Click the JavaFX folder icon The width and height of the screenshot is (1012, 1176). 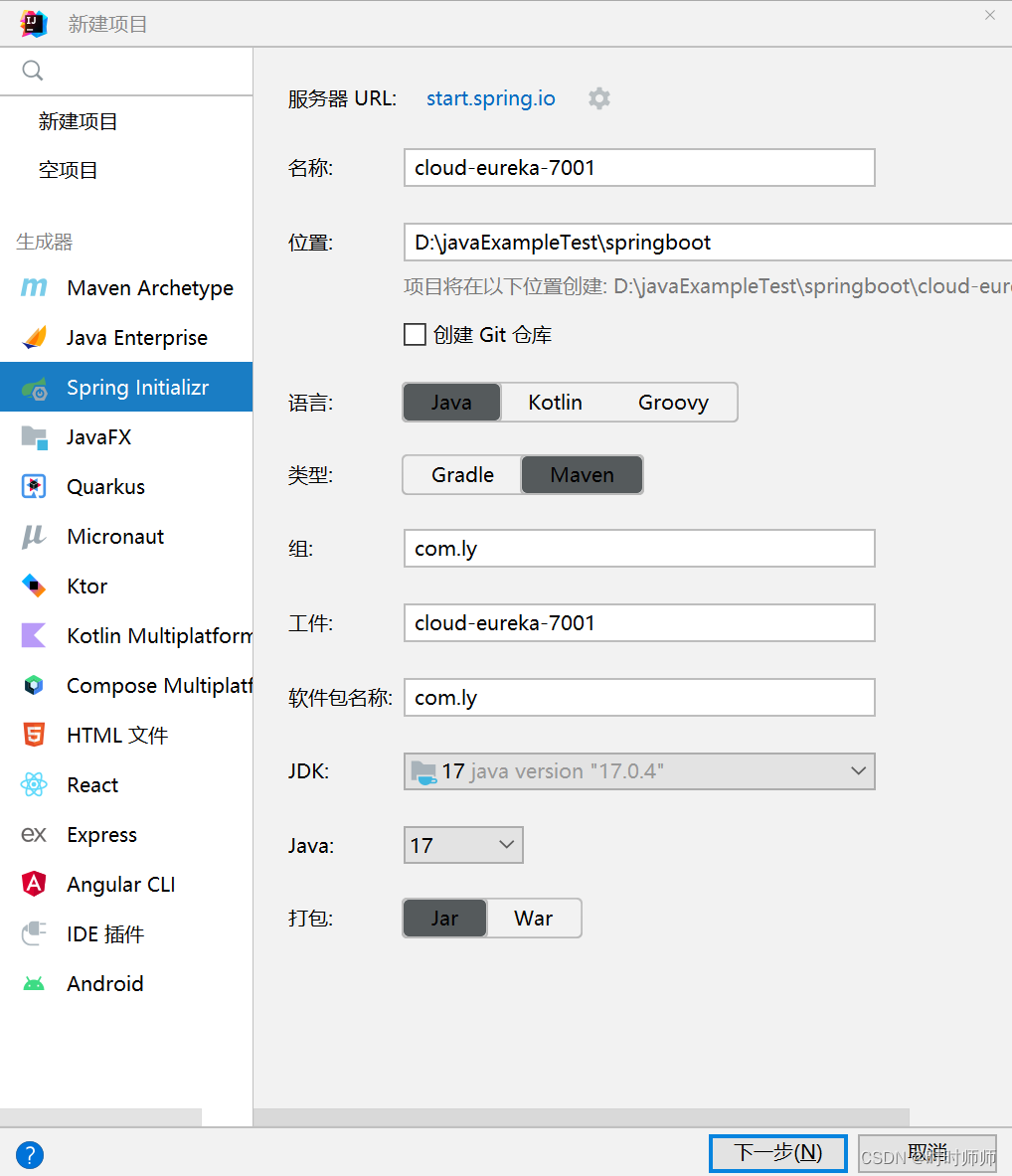click(34, 437)
